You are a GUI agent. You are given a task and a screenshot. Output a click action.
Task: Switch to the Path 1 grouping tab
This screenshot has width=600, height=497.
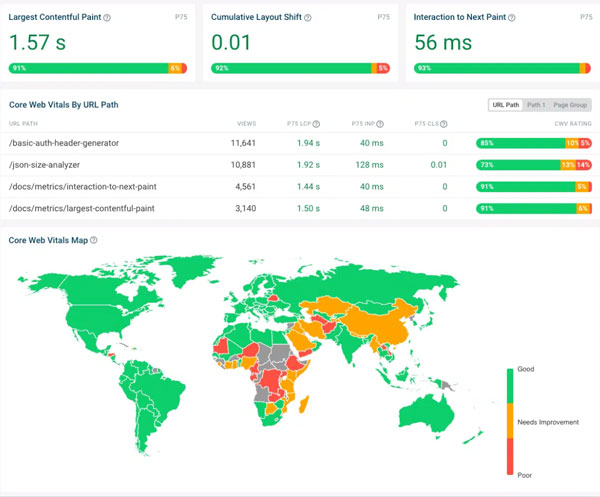click(x=536, y=105)
